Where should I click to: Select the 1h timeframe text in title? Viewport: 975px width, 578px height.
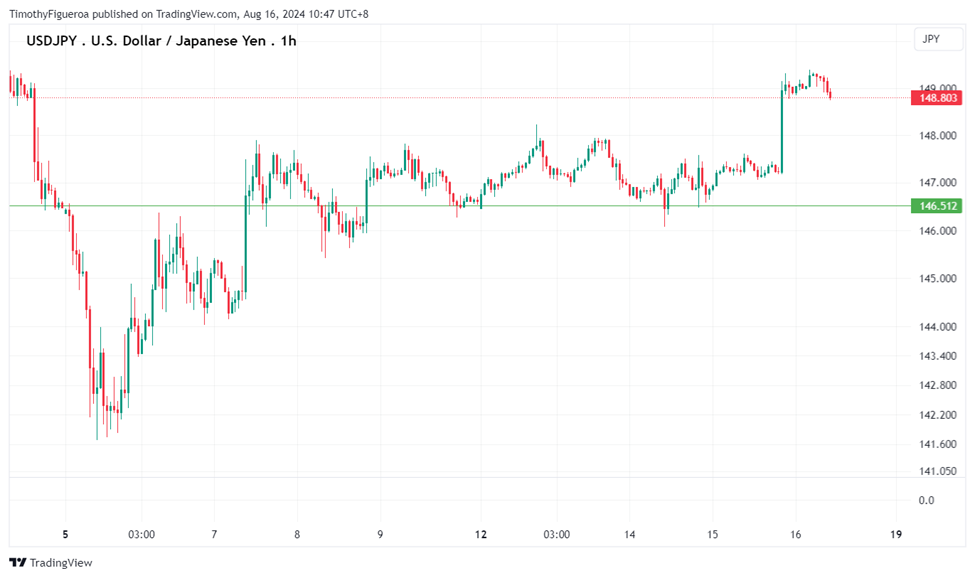[289, 41]
